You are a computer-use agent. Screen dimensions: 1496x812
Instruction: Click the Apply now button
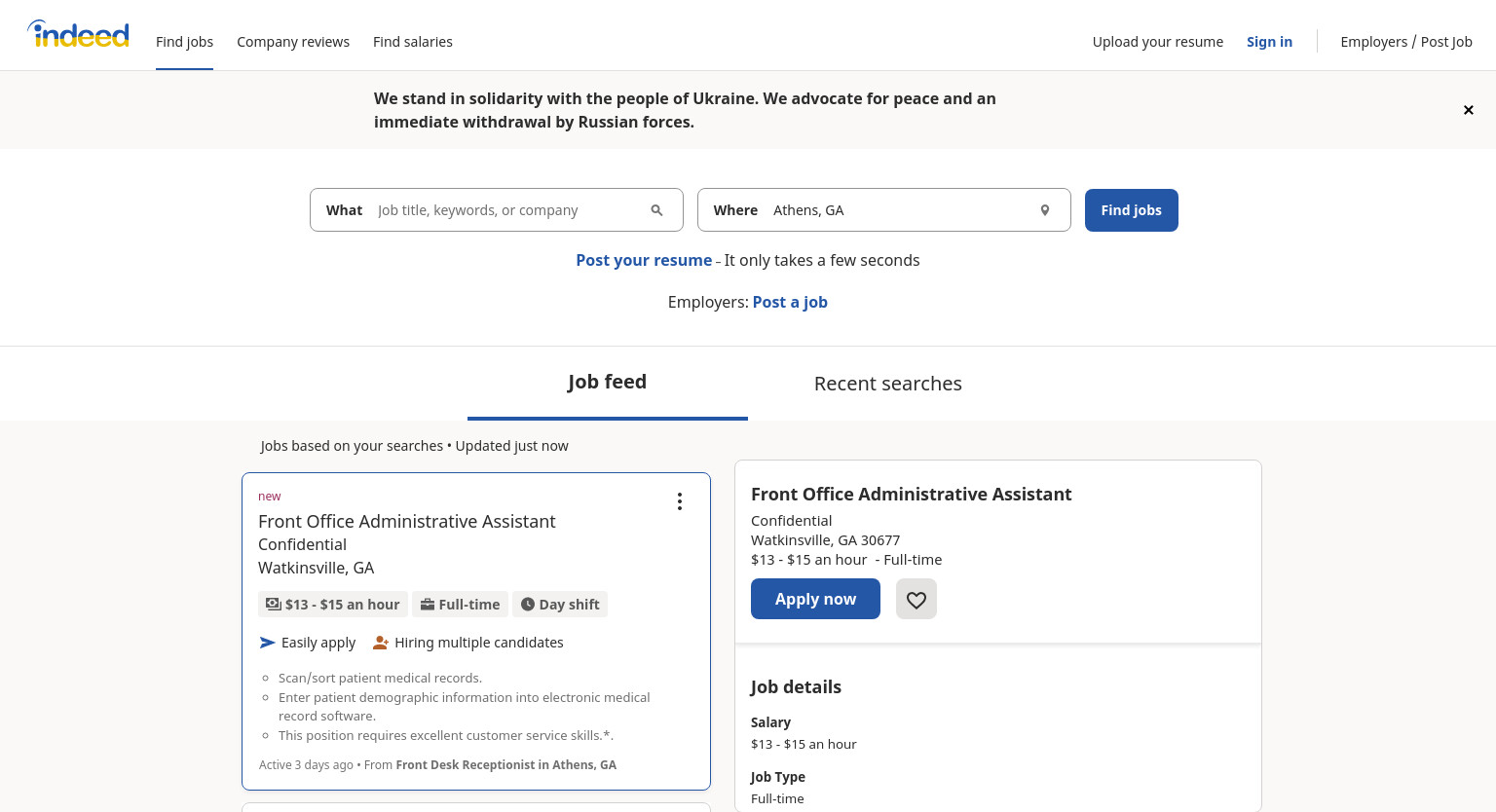[x=815, y=599]
